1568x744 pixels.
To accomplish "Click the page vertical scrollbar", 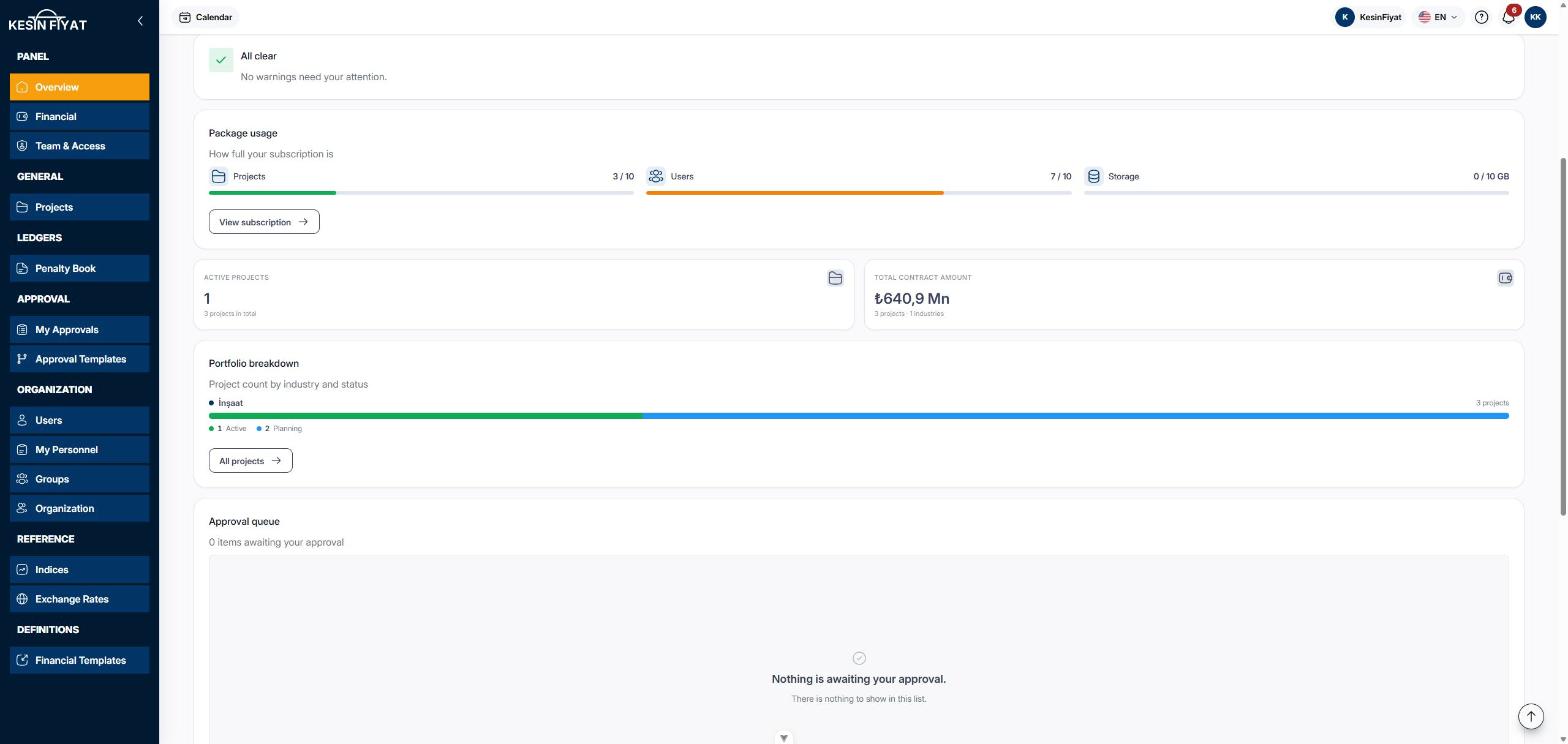I will [1562, 337].
